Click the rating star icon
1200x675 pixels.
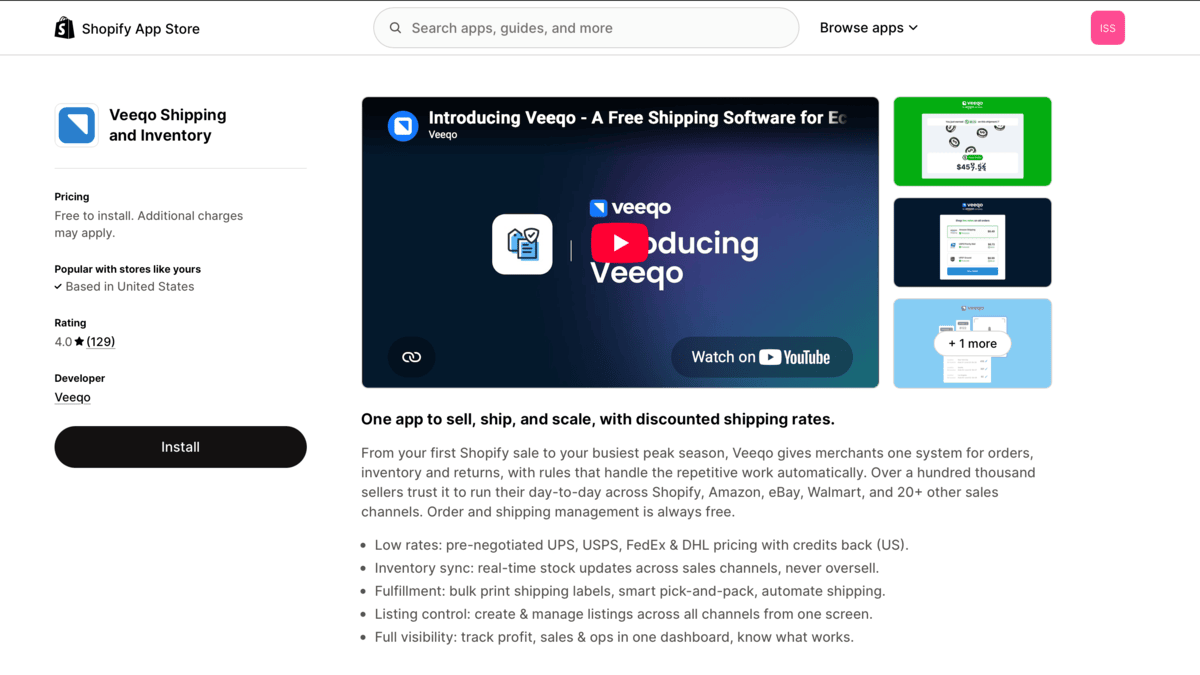tap(79, 342)
